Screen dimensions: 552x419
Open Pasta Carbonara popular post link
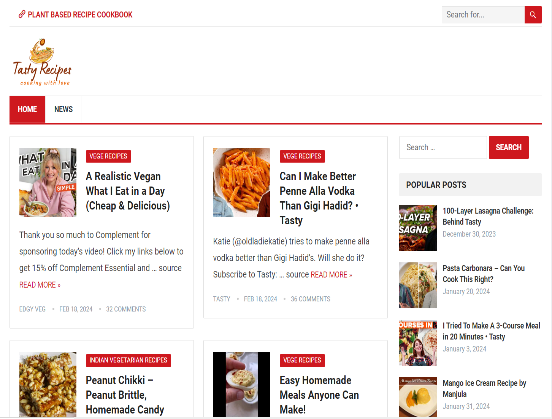(x=483, y=274)
